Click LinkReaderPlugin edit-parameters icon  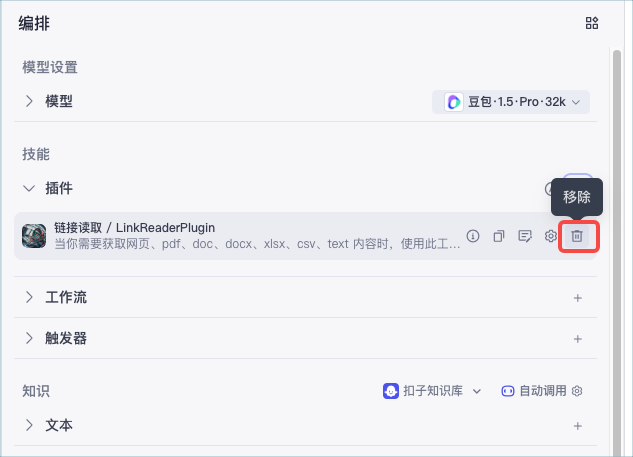[525, 236]
